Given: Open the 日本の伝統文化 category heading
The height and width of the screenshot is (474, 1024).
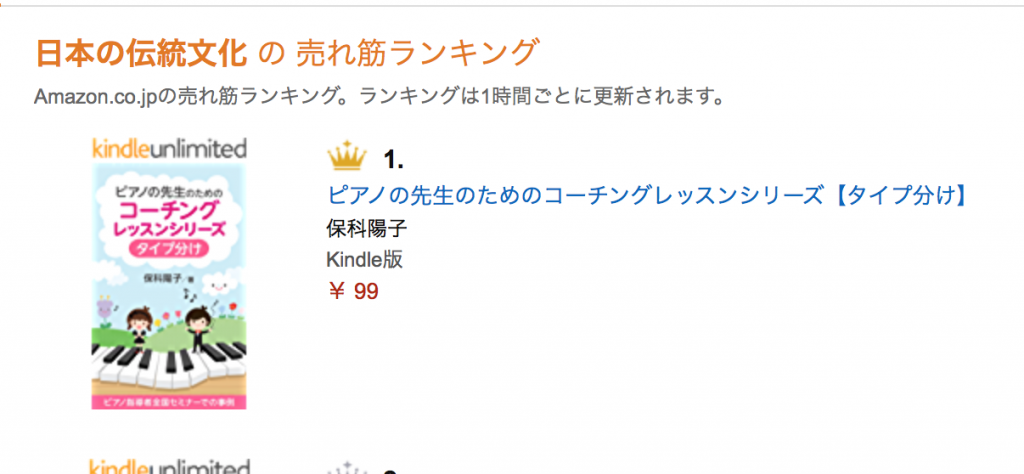Looking at the screenshot, I should [x=141, y=53].
